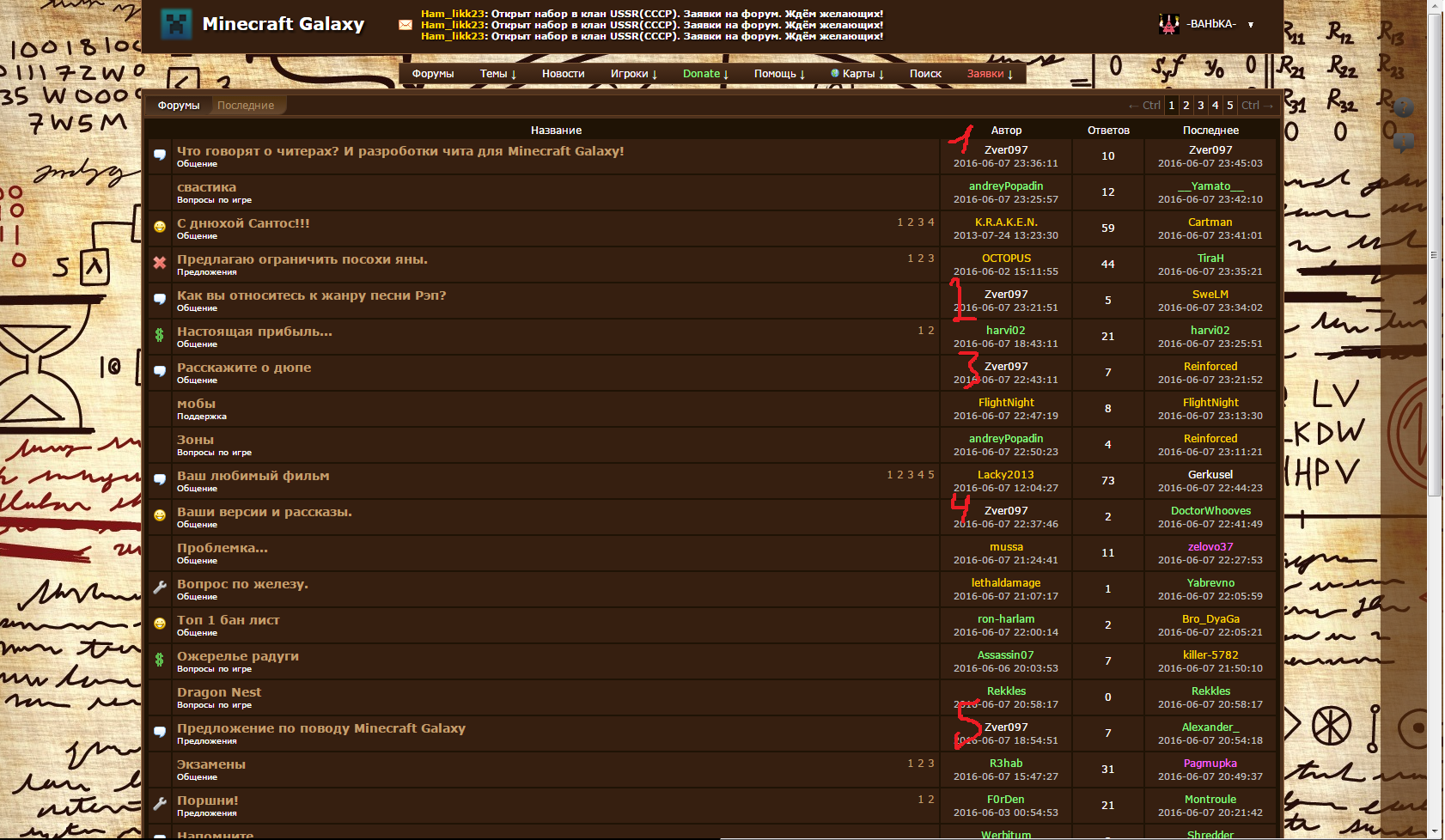Open last poster Cartman's profile
The width and height of the screenshot is (1445, 840).
click(1210, 222)
